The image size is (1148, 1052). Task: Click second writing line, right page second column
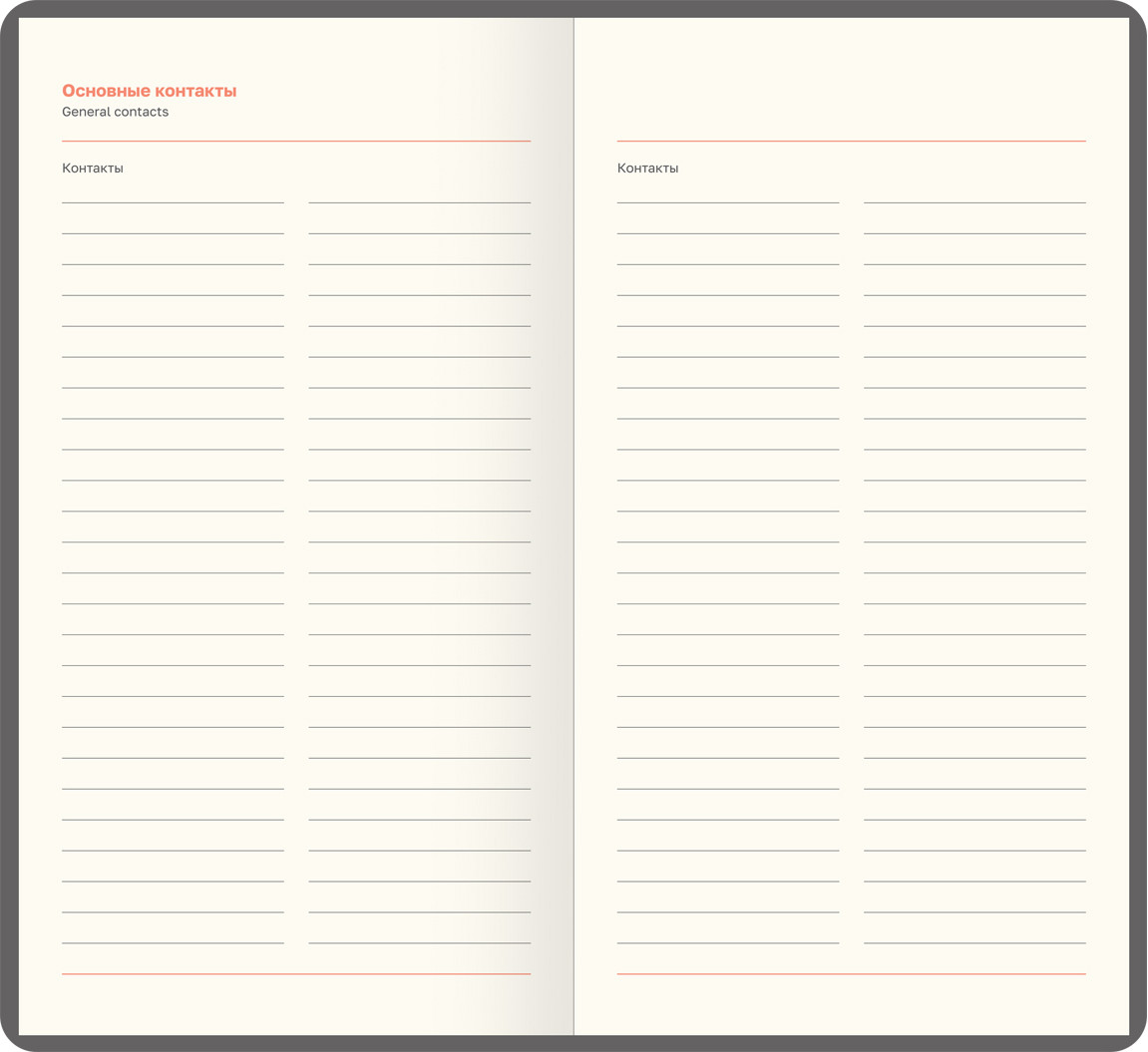coord(974,233)
